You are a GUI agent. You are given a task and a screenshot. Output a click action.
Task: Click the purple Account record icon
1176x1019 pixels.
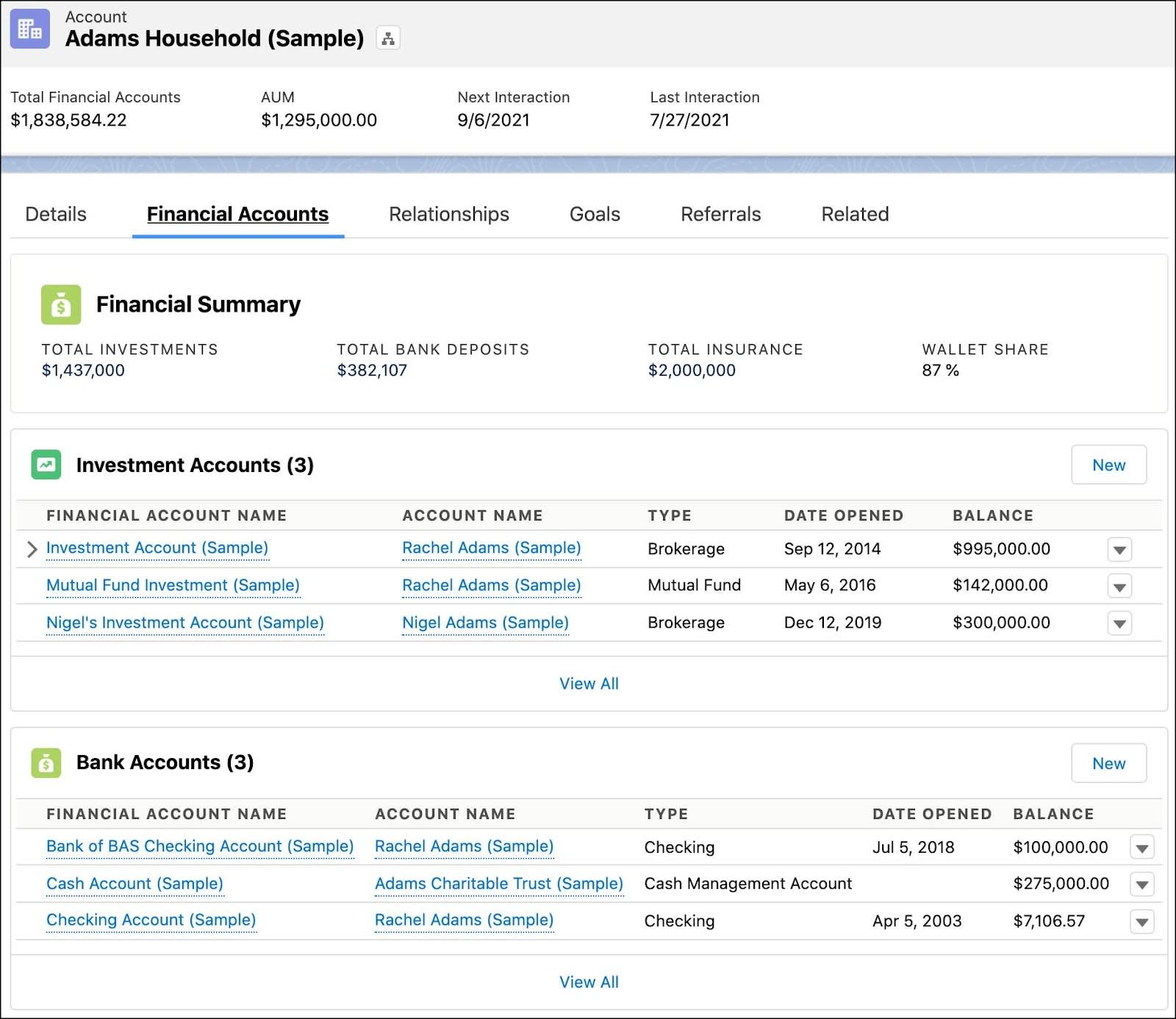pos(29,28)
